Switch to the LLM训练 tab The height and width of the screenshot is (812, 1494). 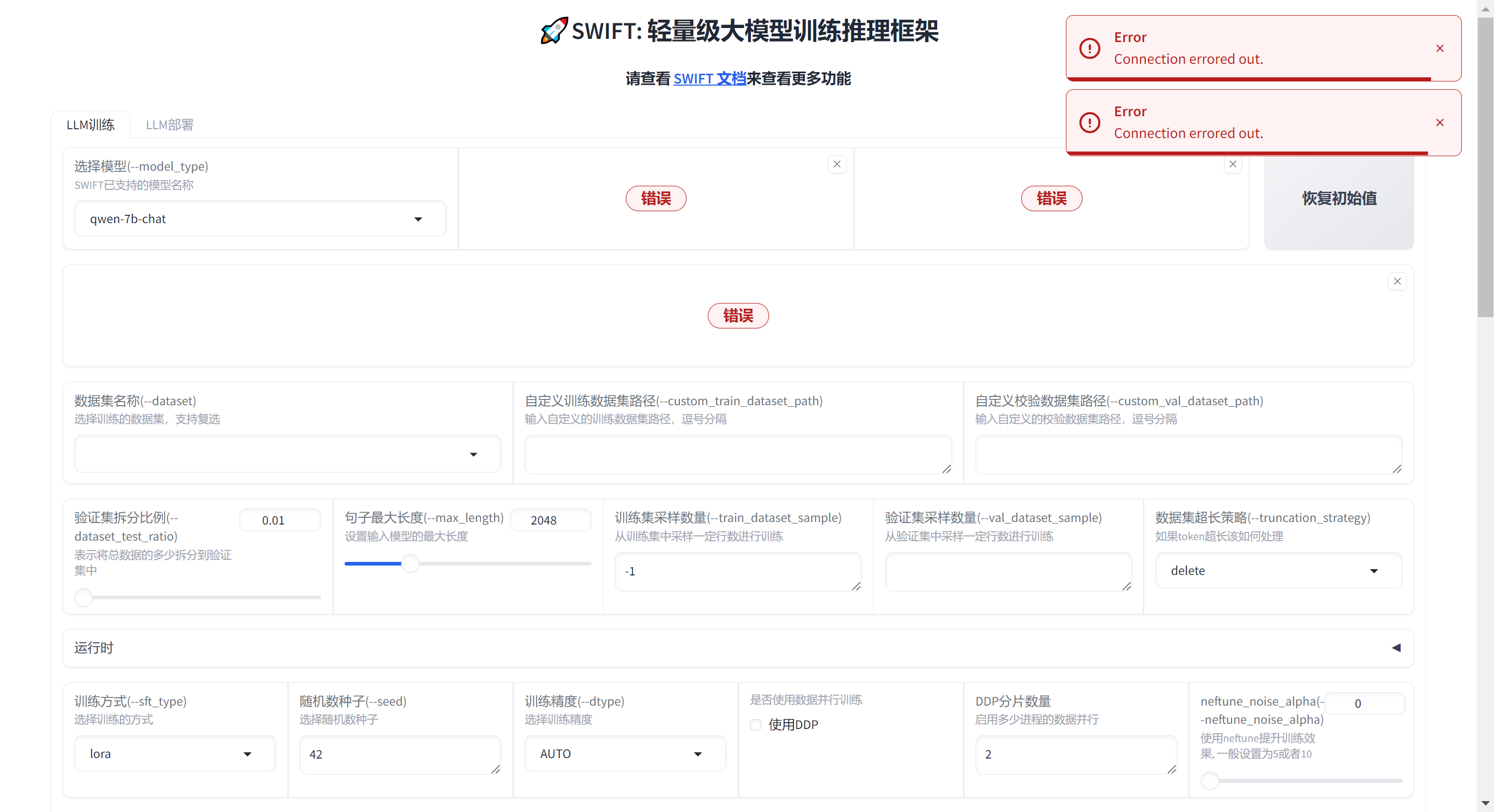[x=90, y=125]
